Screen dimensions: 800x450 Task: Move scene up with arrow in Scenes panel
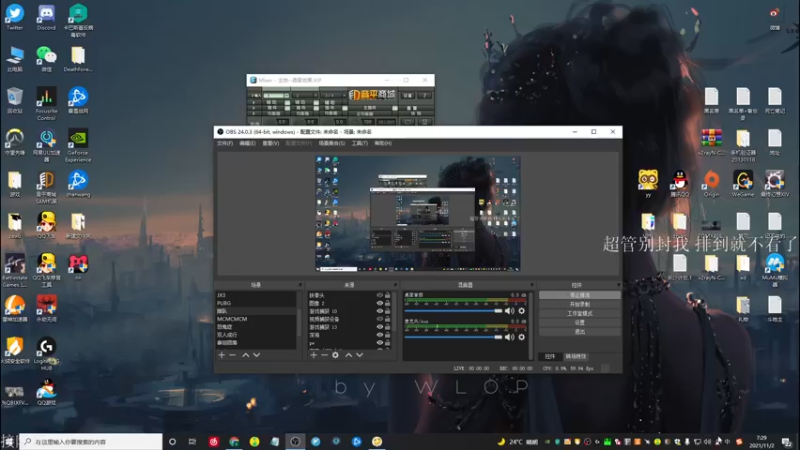tap(245, 355)
